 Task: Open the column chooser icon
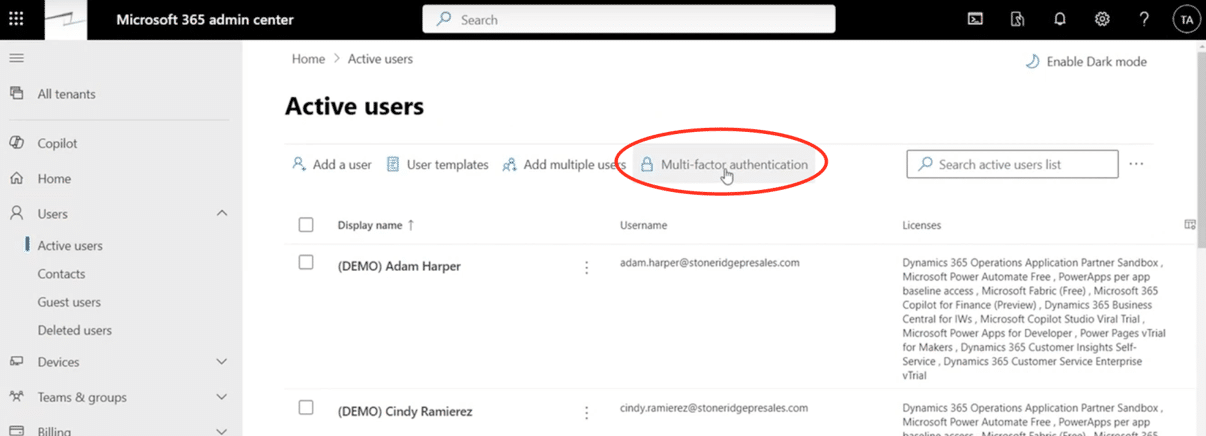[x=1190, y=225]
